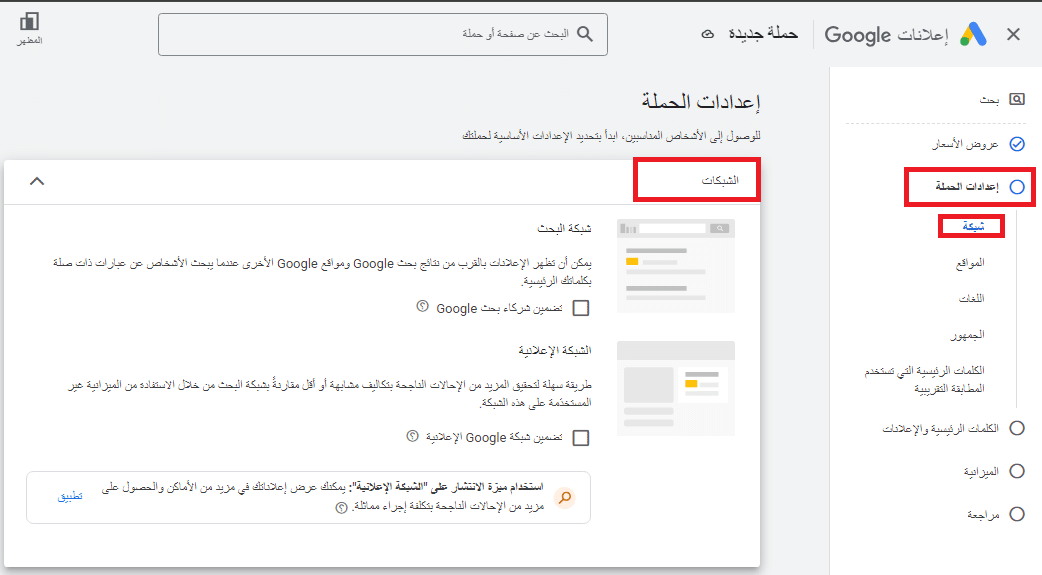Image resolution: width=1042 pixels, height=575 pixels.
Task: Close the campaign editor with the X icon
Action: 1013,35
